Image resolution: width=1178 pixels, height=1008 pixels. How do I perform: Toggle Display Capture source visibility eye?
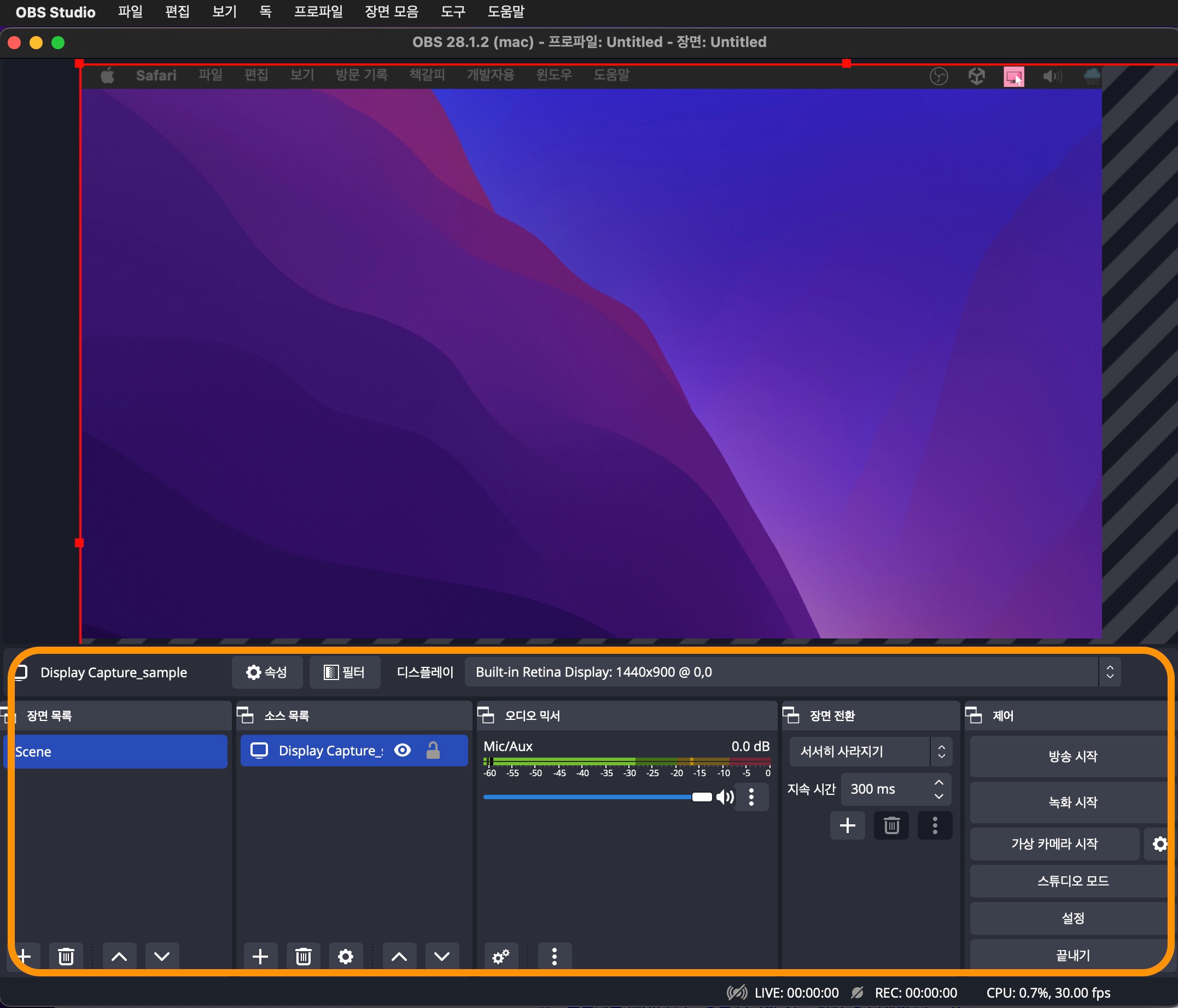pyautogui.click(x=403, y=750)
